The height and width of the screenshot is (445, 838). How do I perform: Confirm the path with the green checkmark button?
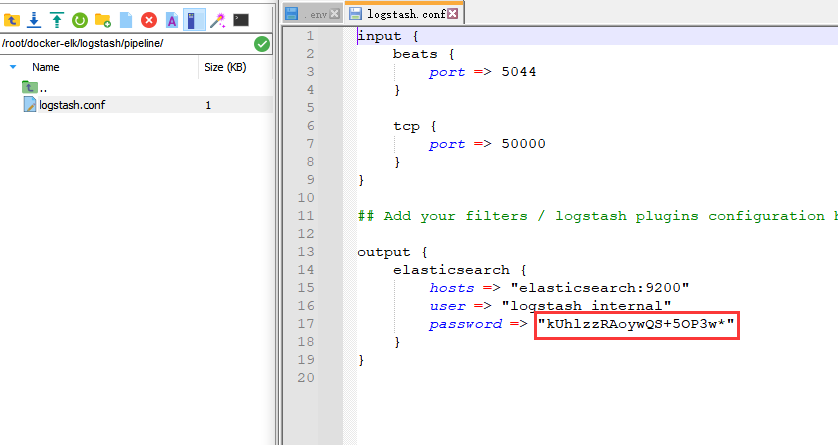(x=262, y=44)
